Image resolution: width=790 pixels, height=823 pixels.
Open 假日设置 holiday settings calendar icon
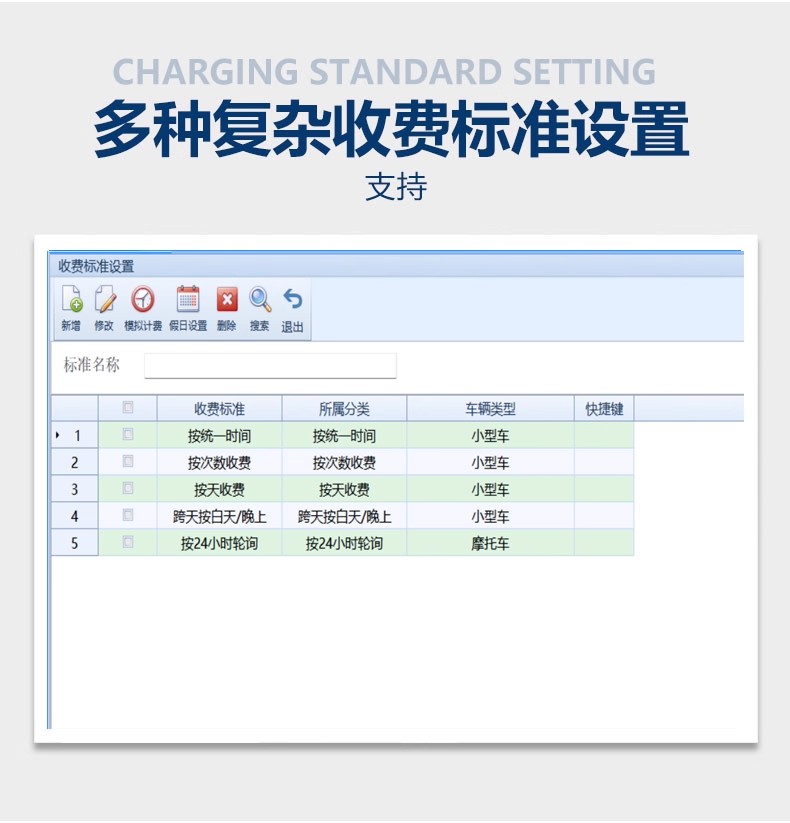[x=187, y=300]
